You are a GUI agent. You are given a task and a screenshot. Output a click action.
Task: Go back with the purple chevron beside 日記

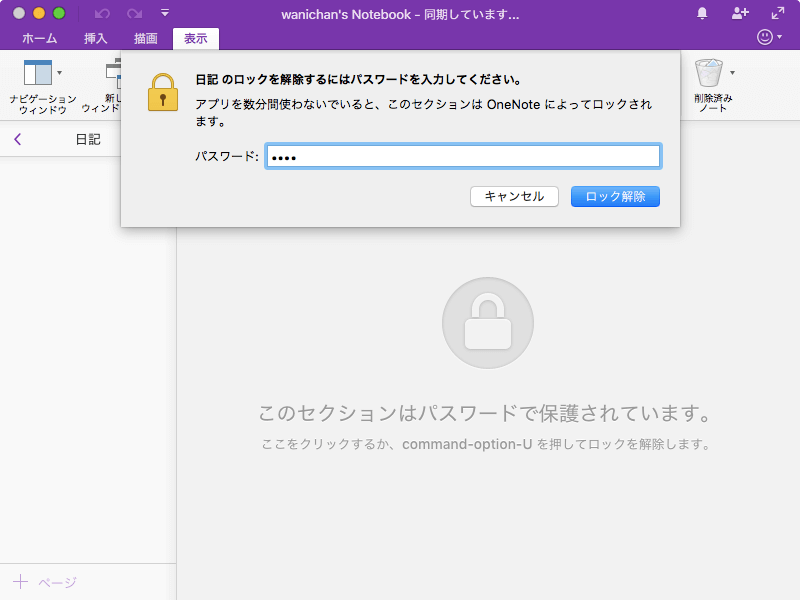pyautogui.click(x=18, y=139)
